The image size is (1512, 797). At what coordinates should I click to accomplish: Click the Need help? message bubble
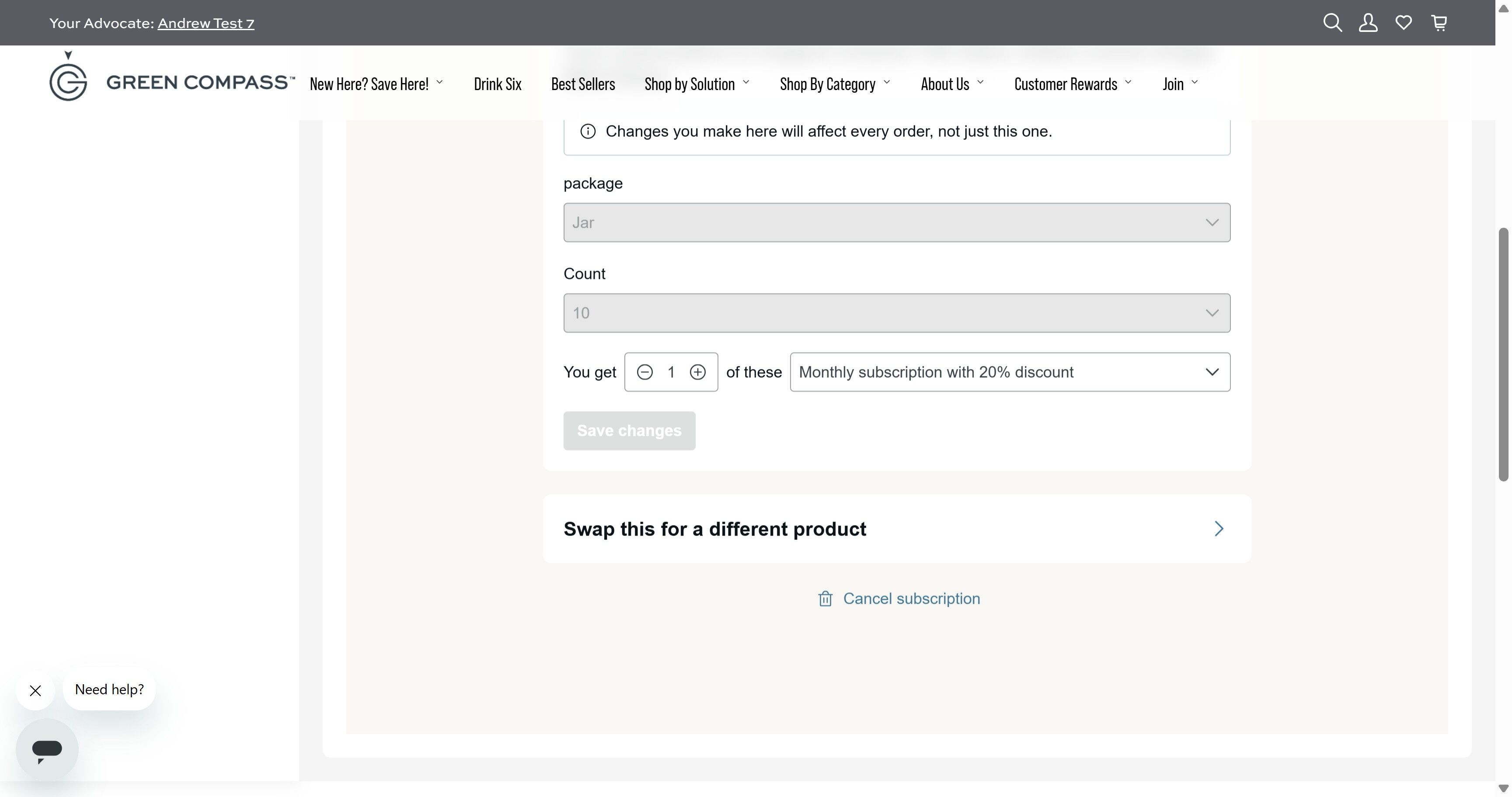(109, 690)
